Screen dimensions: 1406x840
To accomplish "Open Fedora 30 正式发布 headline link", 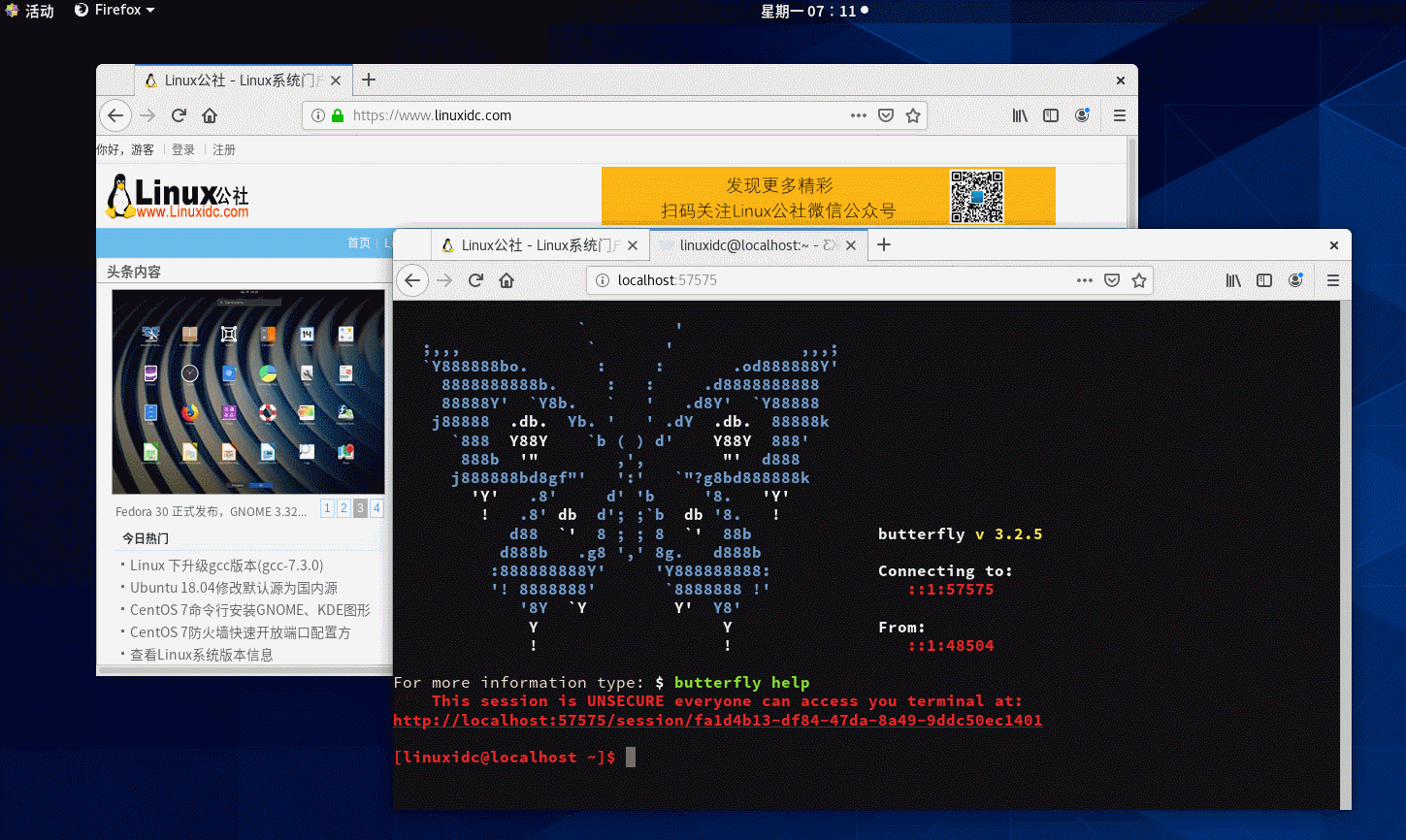I will tap(211, 511).
